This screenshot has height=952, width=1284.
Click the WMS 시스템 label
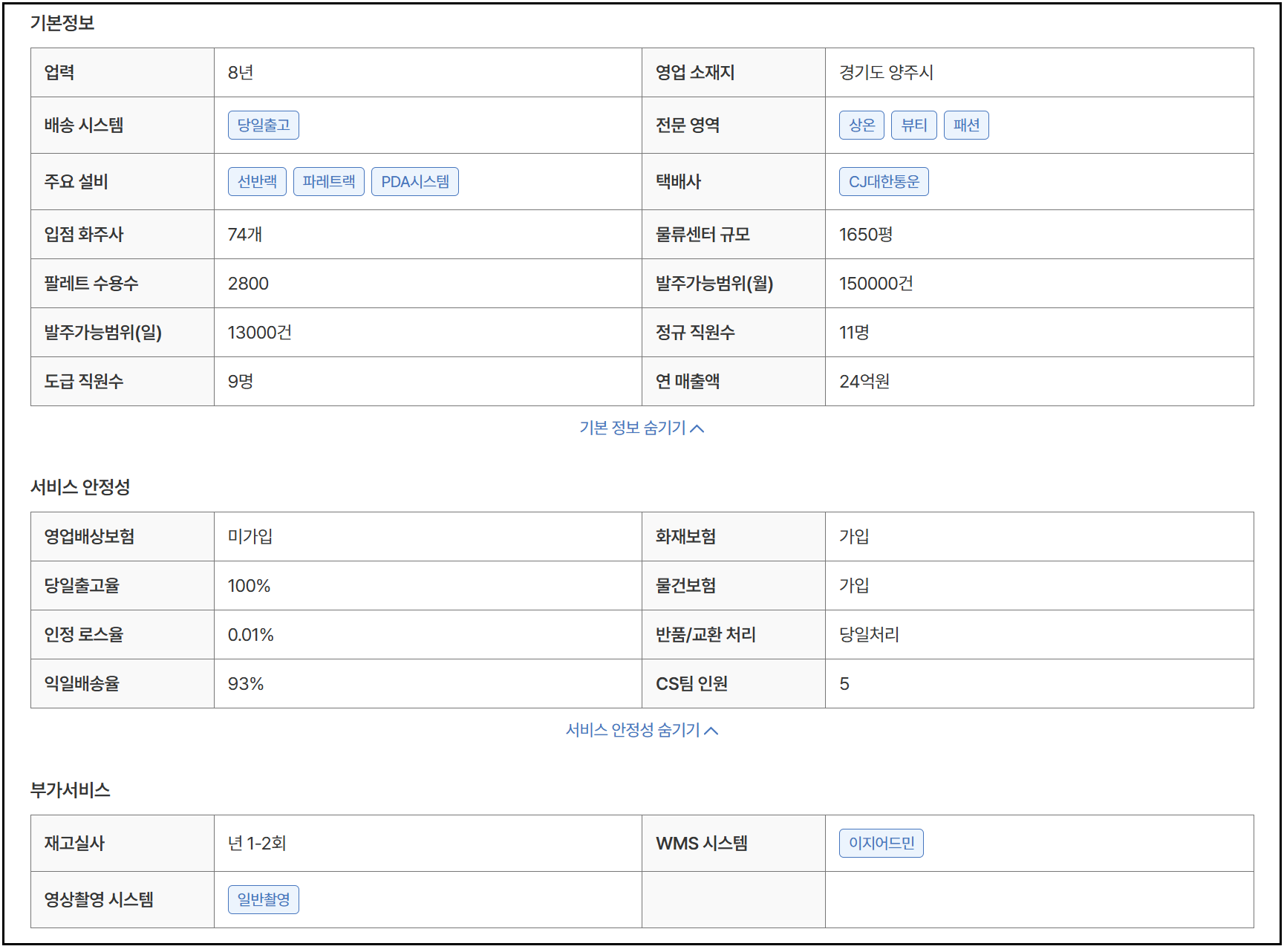click(702, 843)
